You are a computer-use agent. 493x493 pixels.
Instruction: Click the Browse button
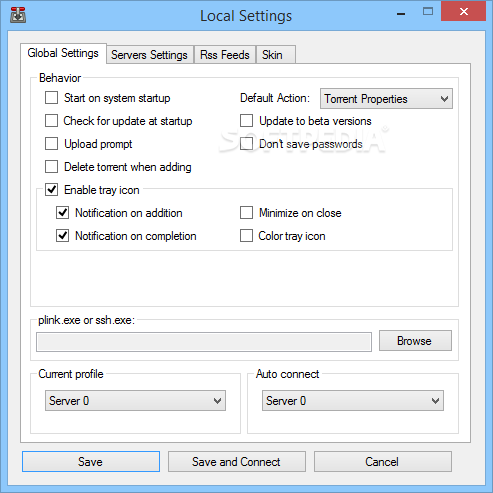pos(415,341)
